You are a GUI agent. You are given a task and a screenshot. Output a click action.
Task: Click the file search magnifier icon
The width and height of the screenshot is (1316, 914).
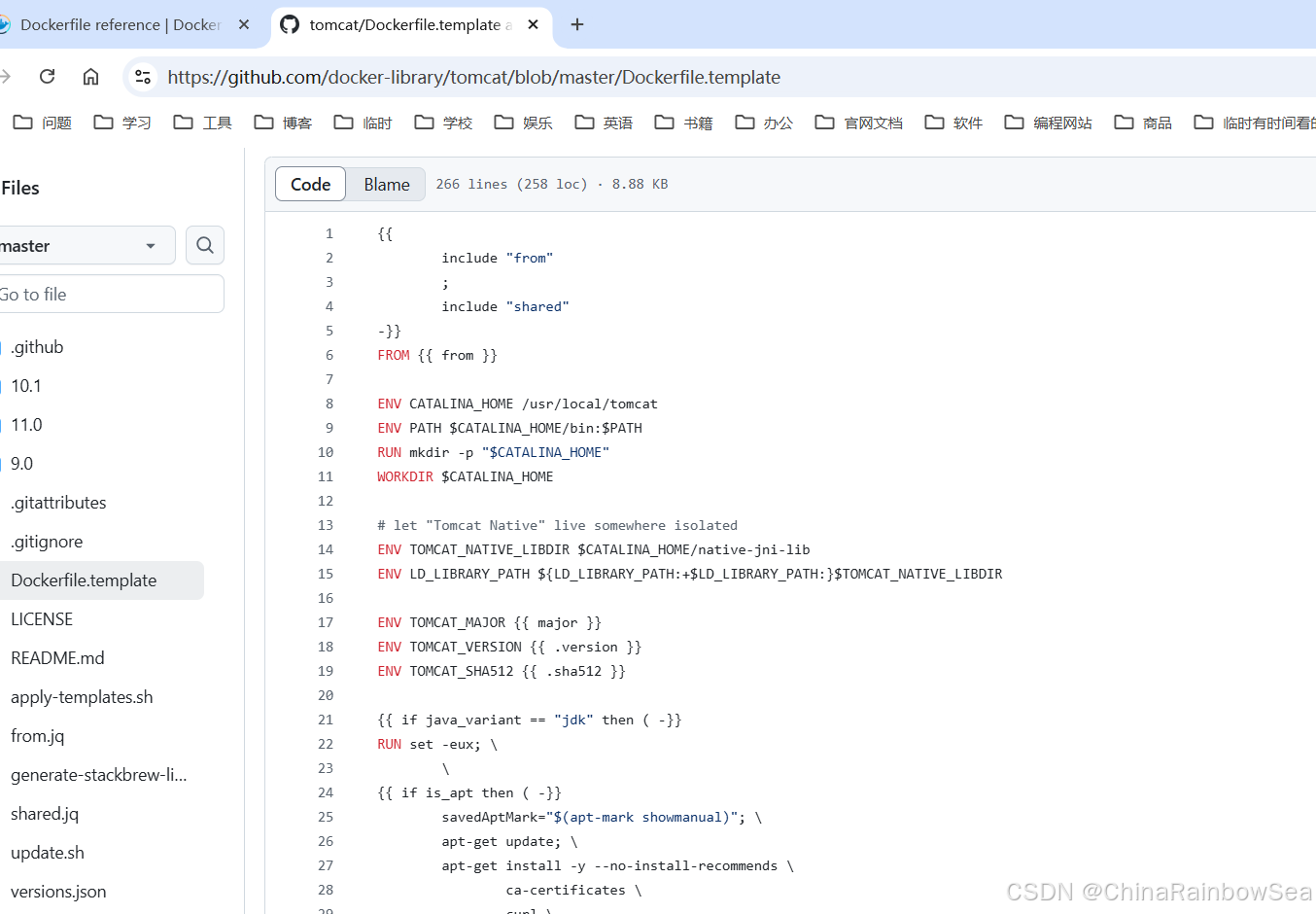(204, 245)
